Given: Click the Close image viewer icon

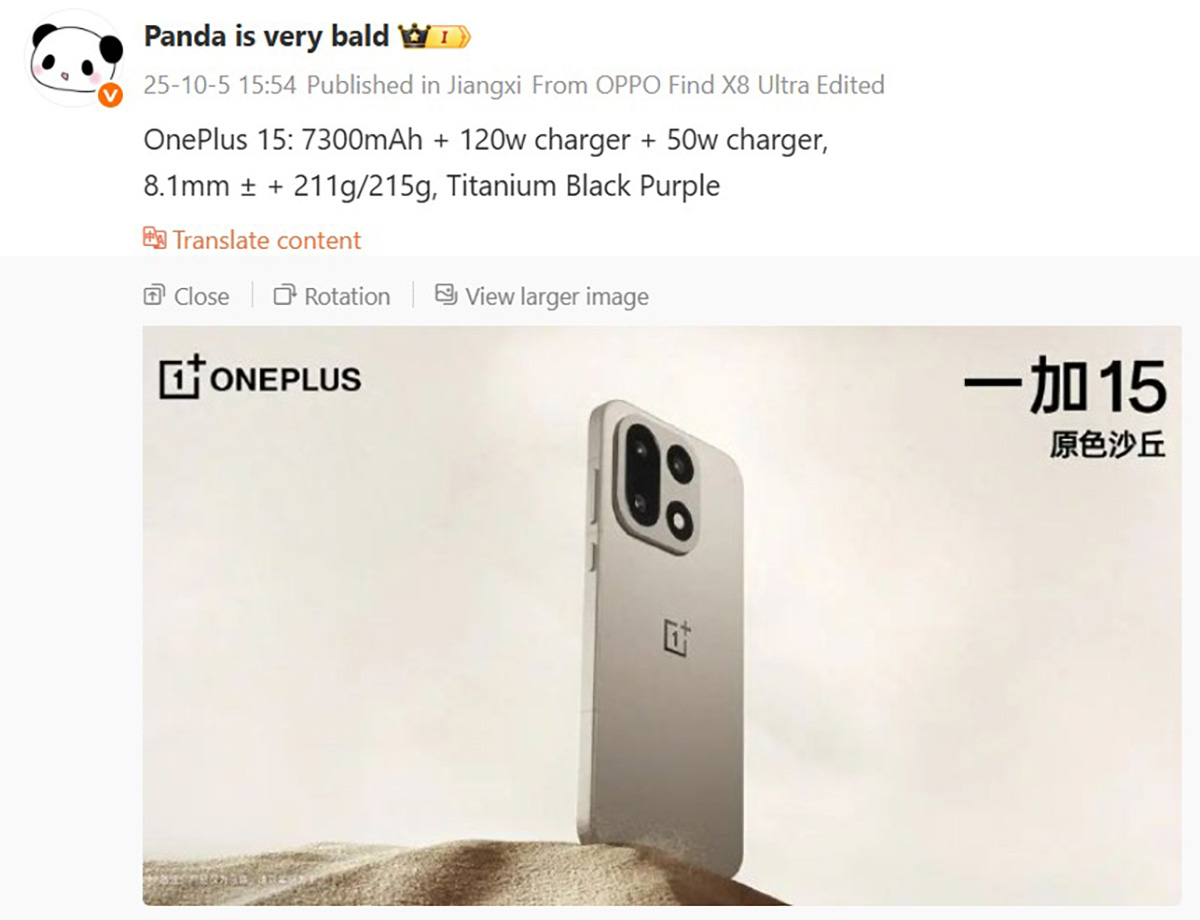Looking at the screenshot, I should point(154,296).
